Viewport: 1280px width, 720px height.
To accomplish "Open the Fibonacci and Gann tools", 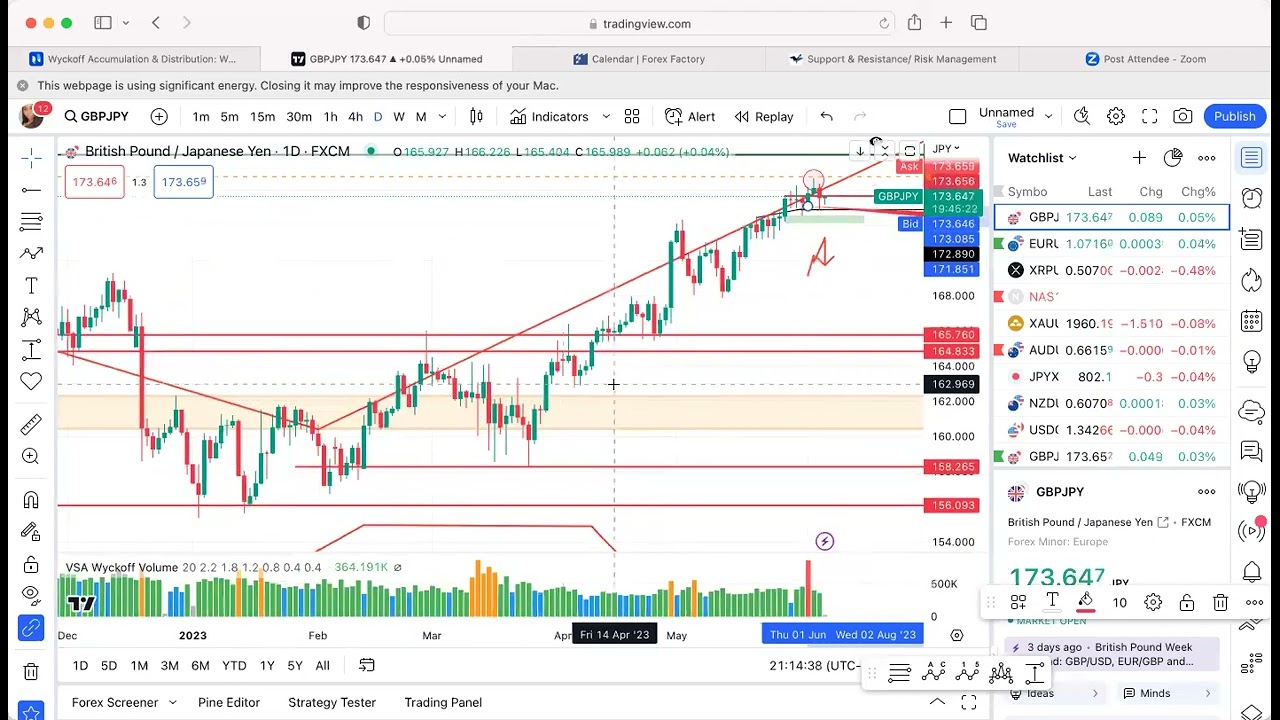I will tap(31, 222).
